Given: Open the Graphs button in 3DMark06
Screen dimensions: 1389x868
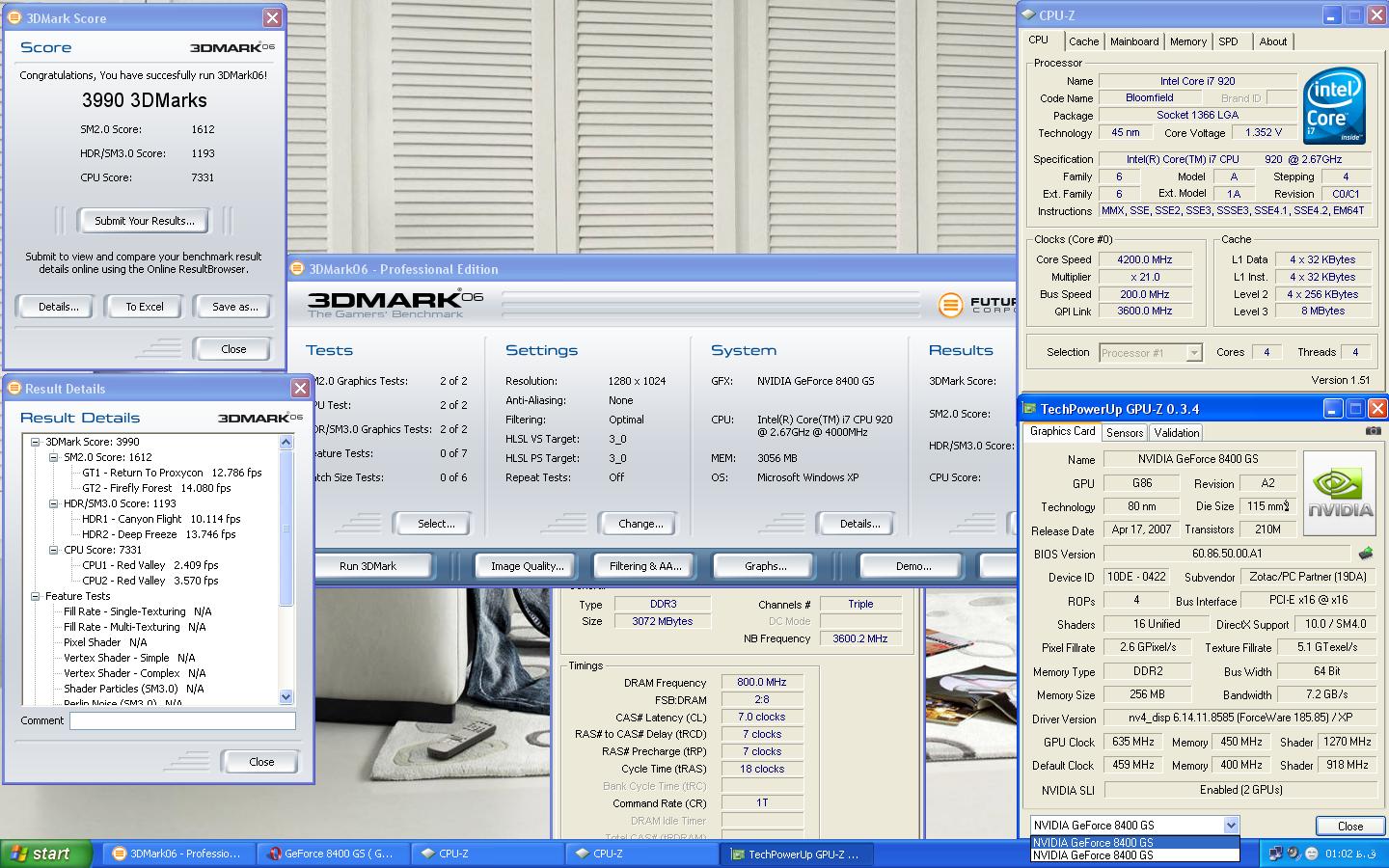Looking at the screenshot, I should point(765,566).
